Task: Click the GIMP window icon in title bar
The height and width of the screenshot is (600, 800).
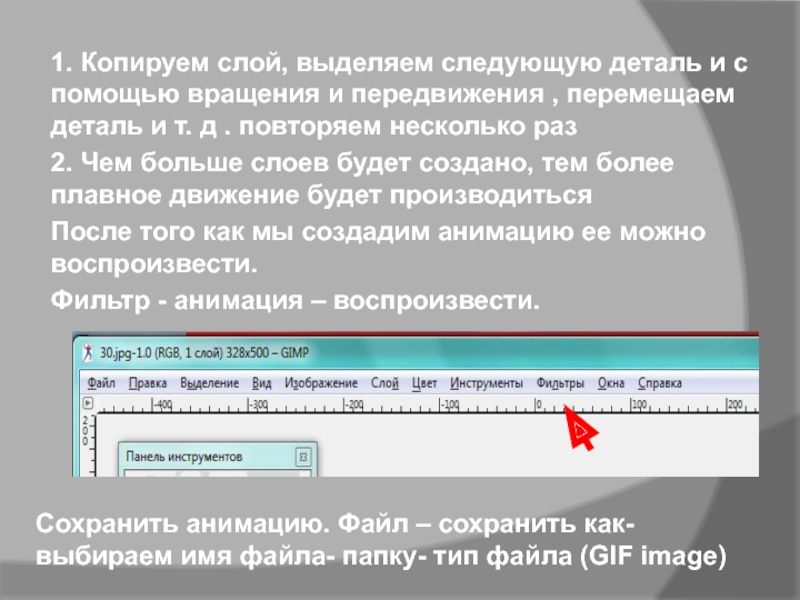Action: [x=88, y=353]
